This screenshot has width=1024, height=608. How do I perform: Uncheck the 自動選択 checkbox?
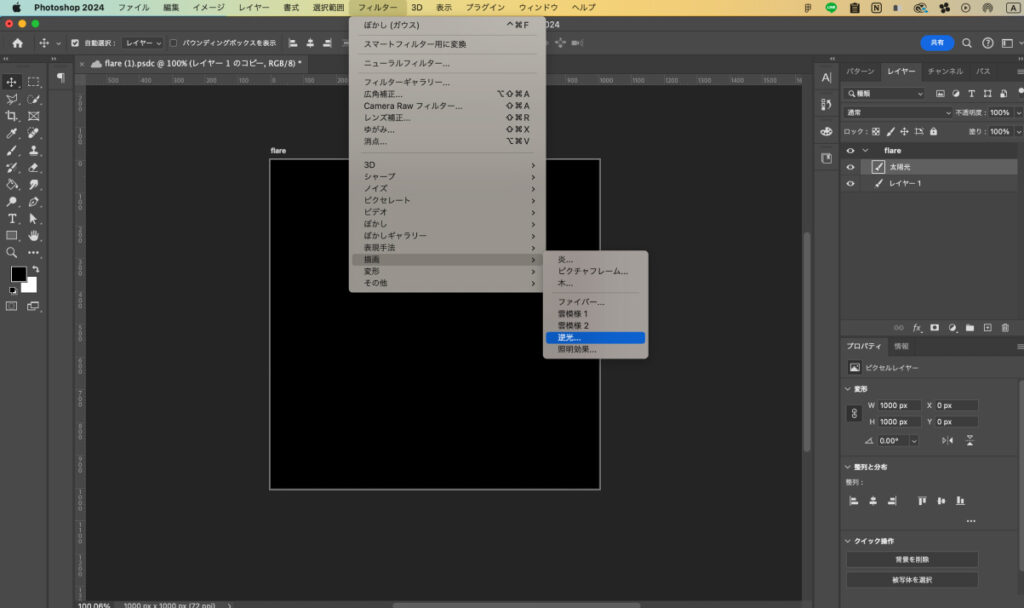tap(76, 43)
